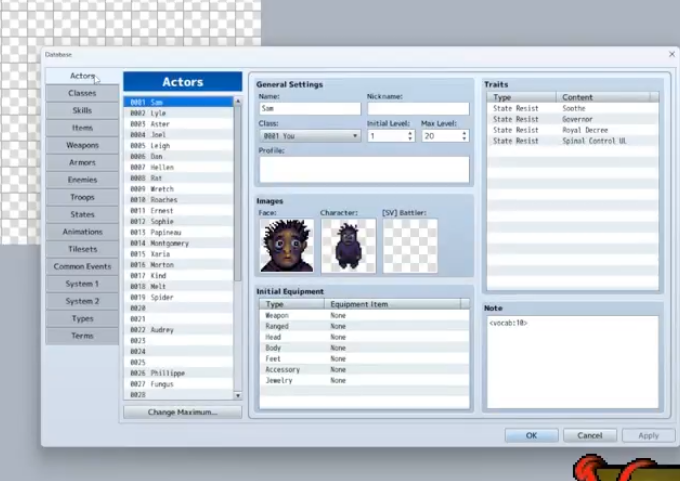Select the States tab
Image resolution: width=680 pixels, height=481 pixels.
click(82, 215)
